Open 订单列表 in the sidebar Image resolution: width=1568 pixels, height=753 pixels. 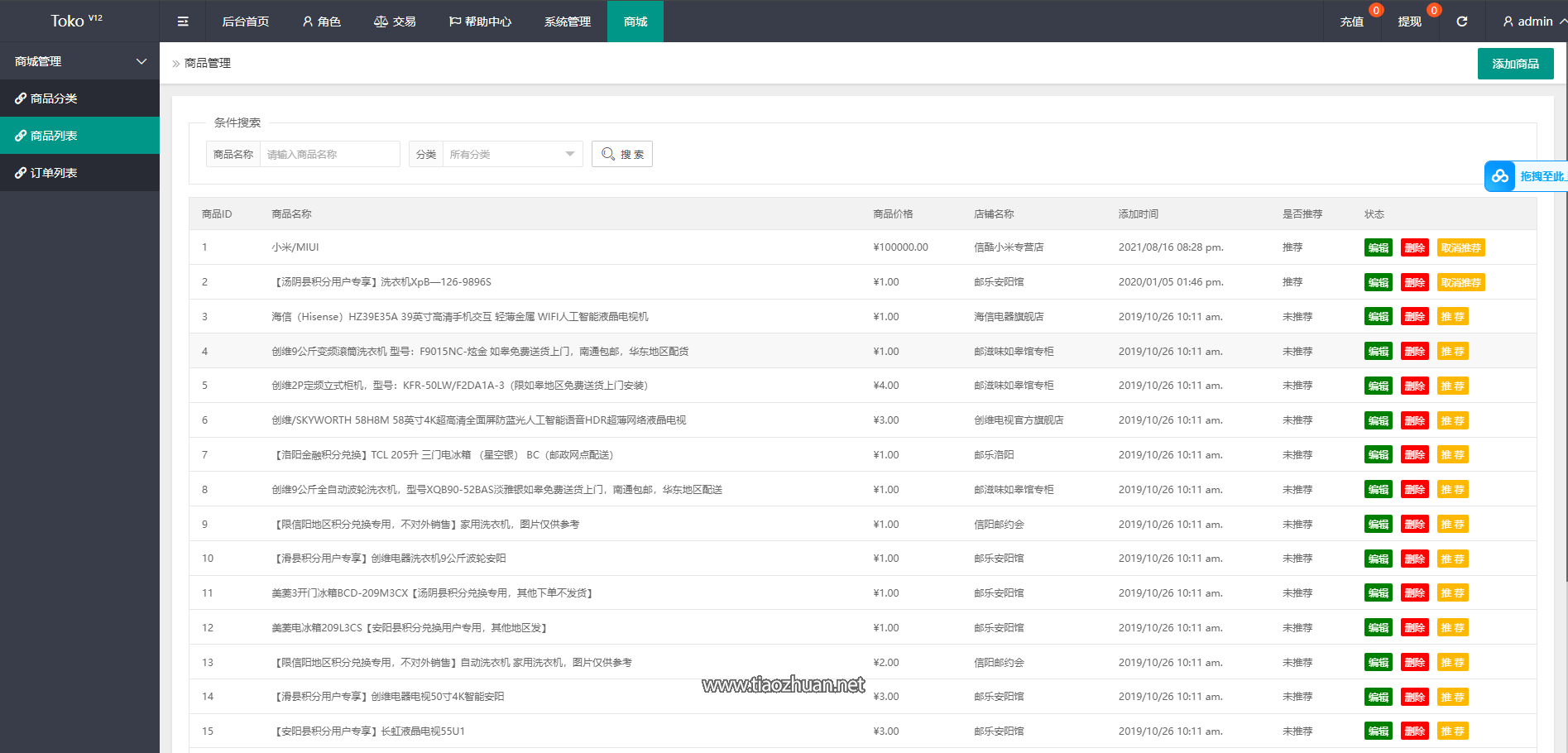[54, 173]
